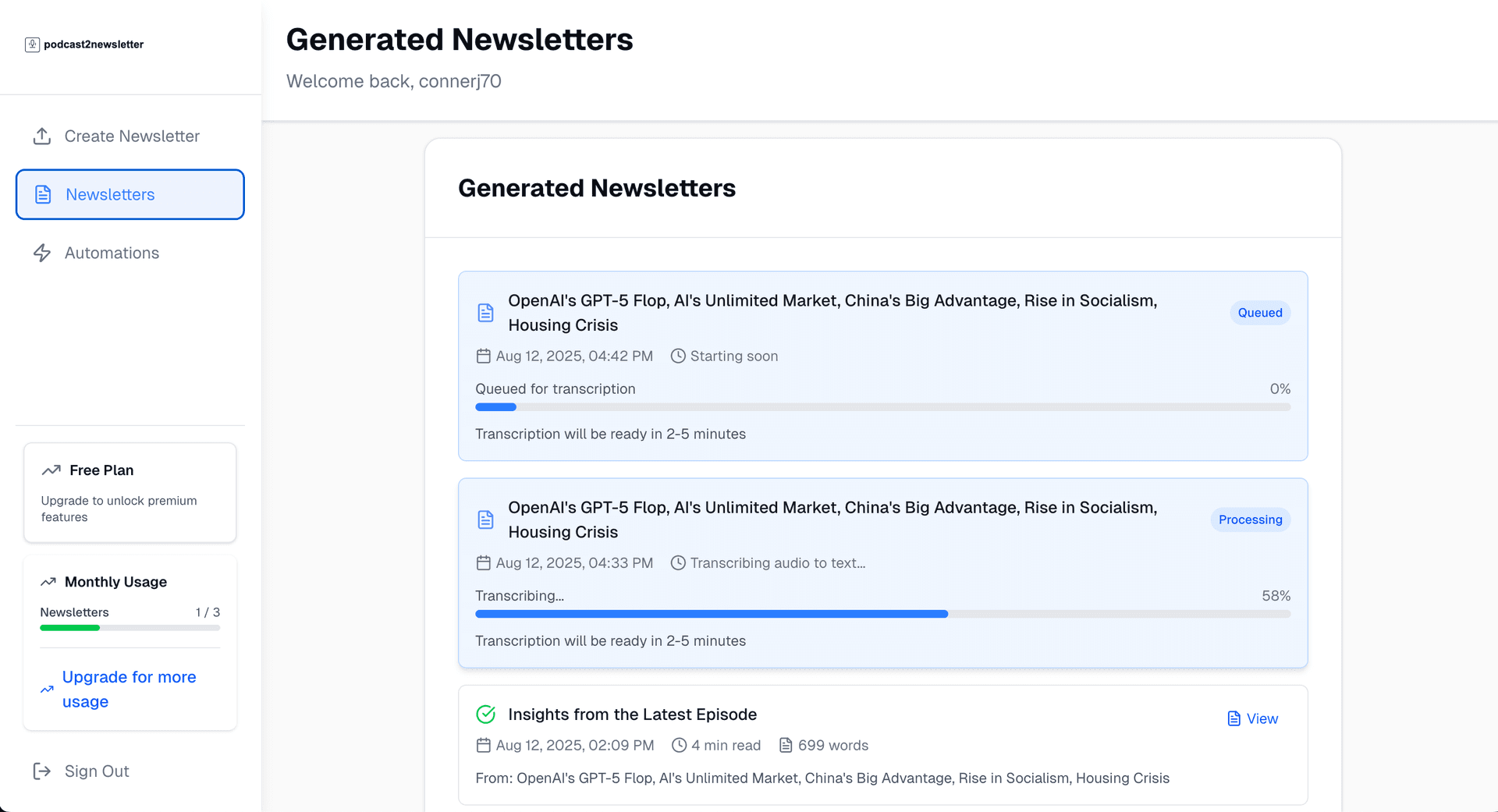Viewport: 1498px width, 812px height.
Task: Click the Queued status badge
Action: pos(1259,312)
